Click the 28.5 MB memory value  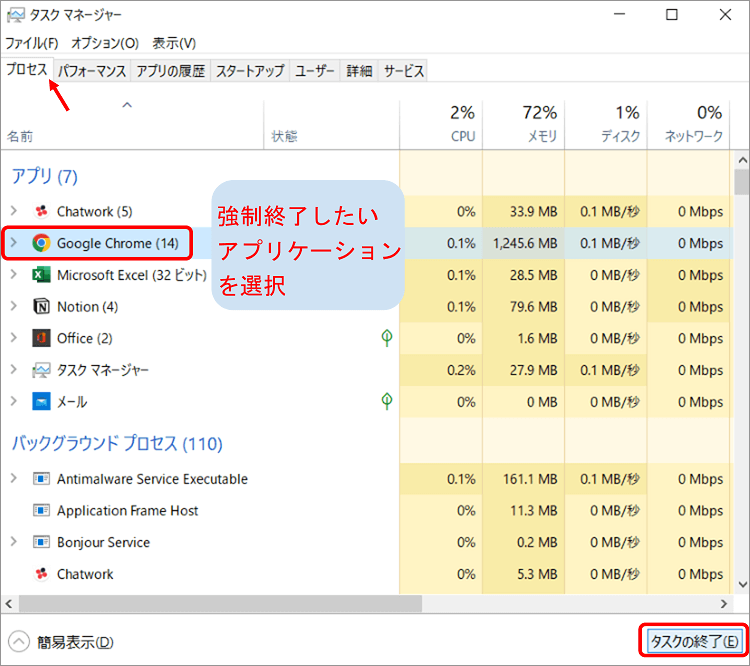click(533, 275)
